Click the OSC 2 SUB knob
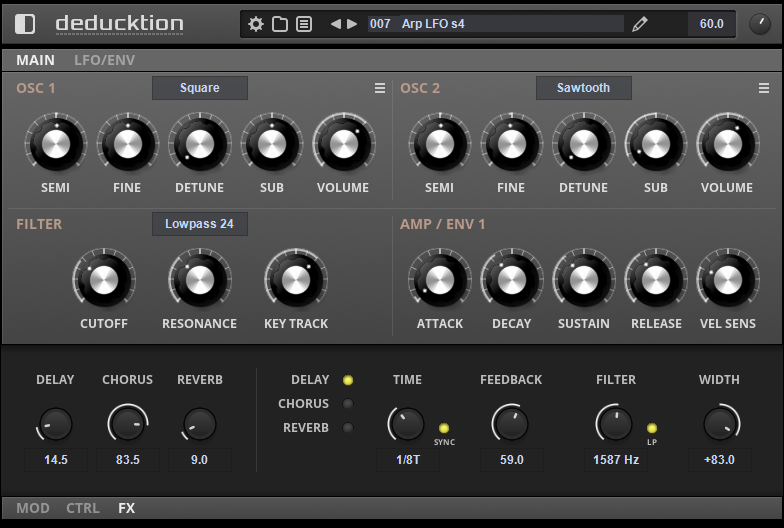The height and width of the screenshot is (528, 784). point(656,144)
